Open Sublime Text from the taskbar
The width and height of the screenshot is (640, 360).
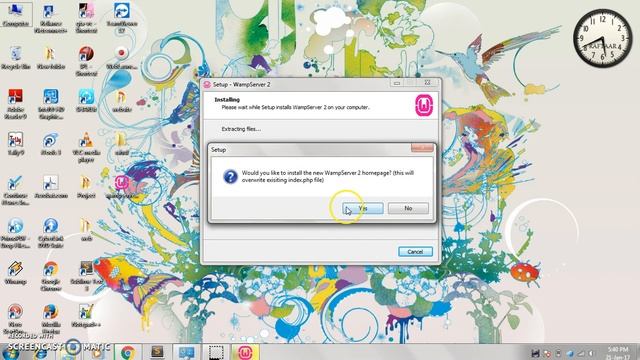(x=157, y=352)
